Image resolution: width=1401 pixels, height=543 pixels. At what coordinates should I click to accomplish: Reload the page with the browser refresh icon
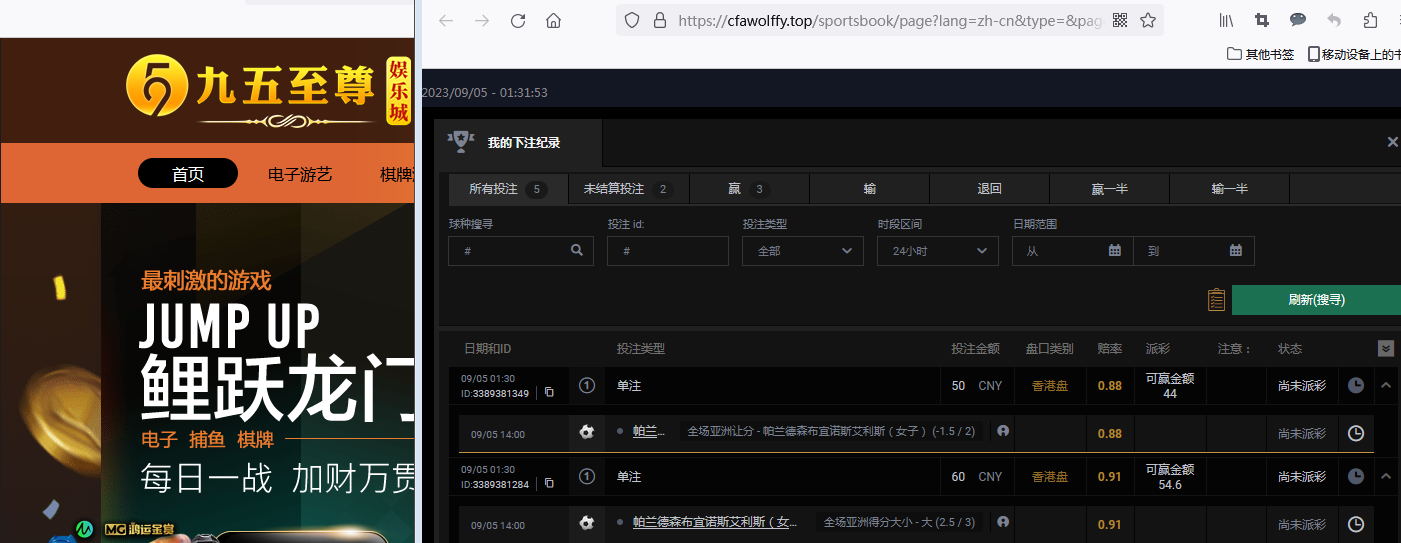click(x=518, y=20)
